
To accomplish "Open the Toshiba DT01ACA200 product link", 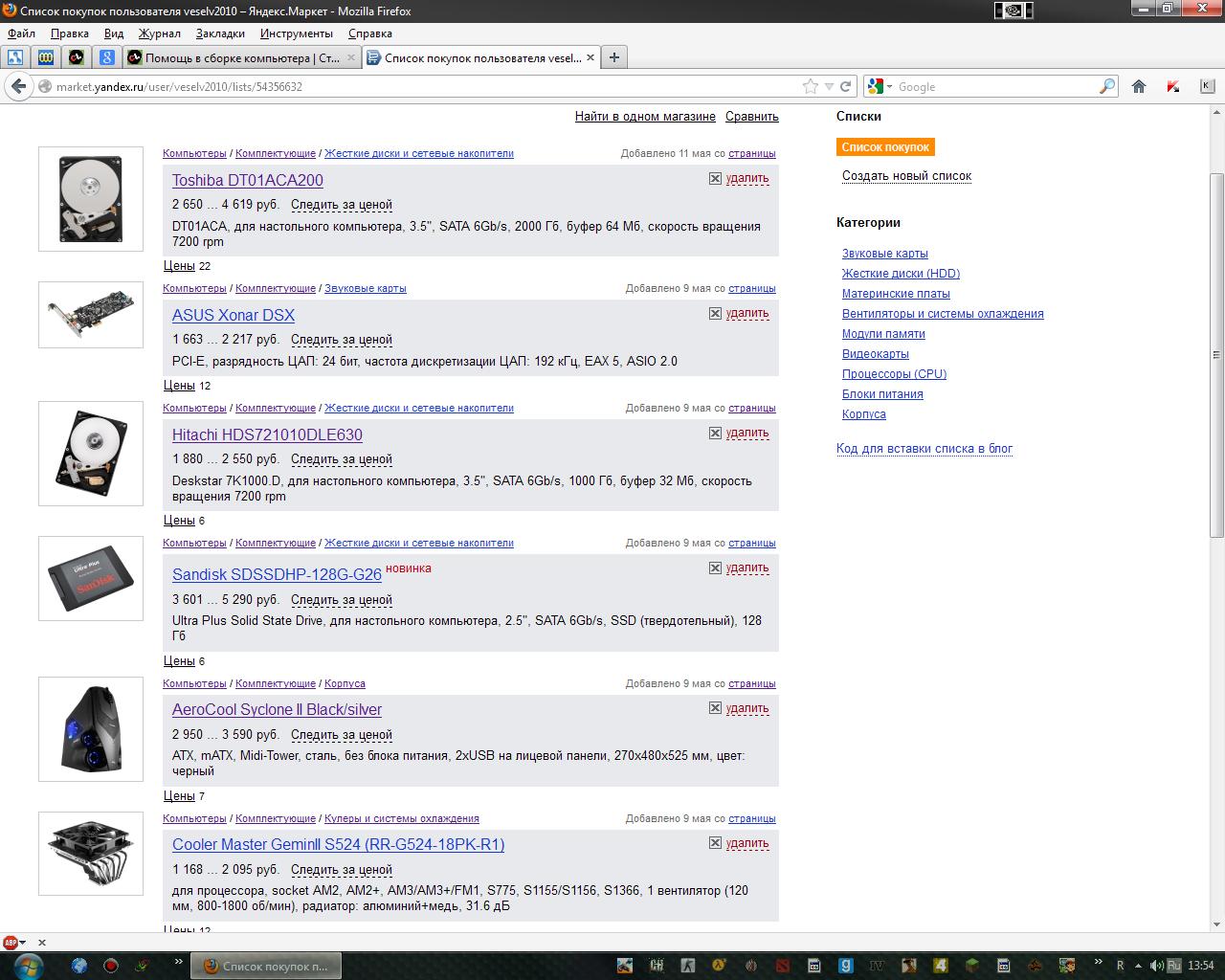I will (x=248, y=180).
